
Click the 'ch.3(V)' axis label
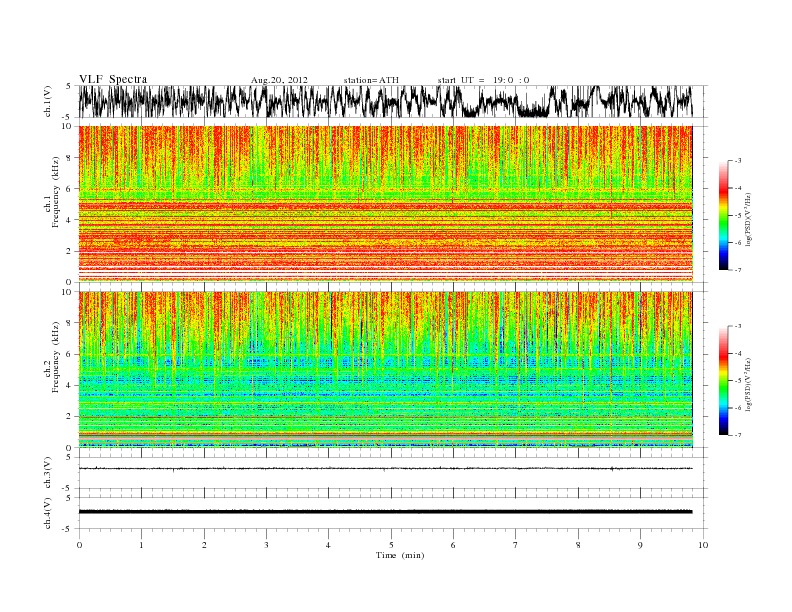tap(48, 473)
